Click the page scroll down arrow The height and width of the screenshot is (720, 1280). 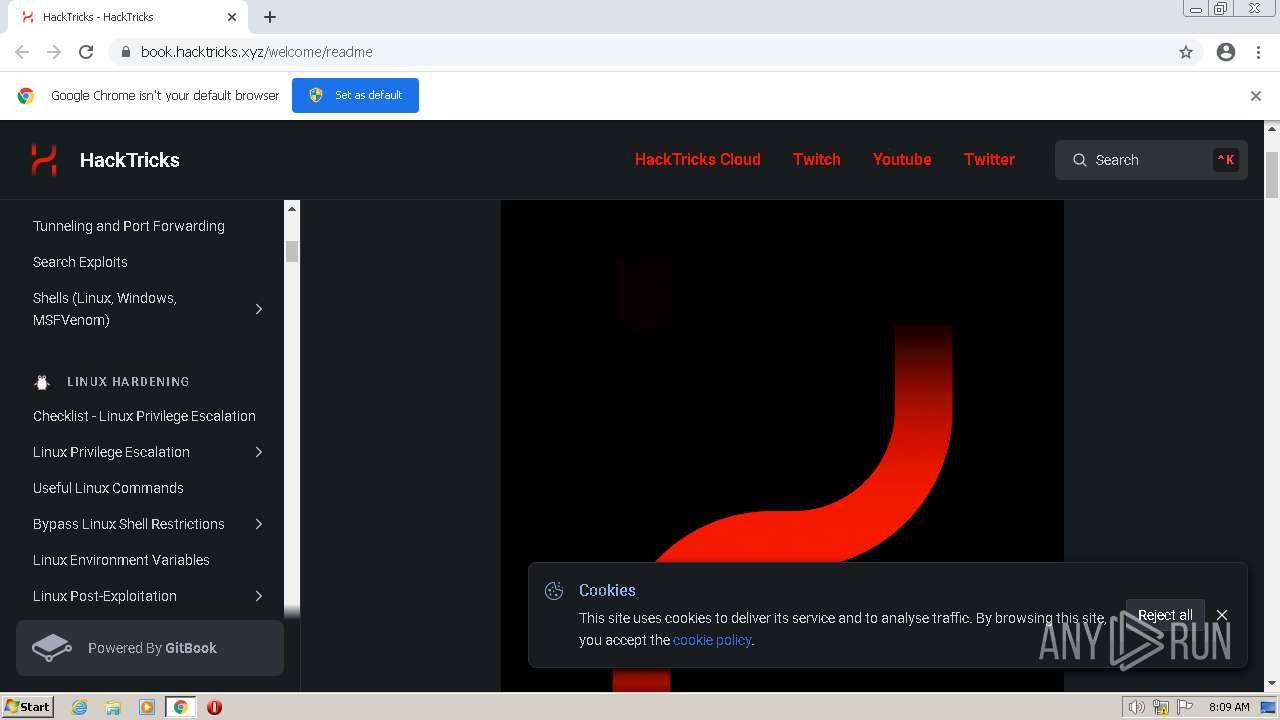1272,684
